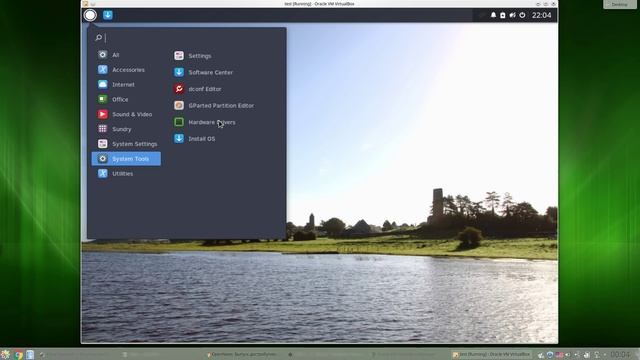
Task: Click the gear icon beside All
Action: 103,54
